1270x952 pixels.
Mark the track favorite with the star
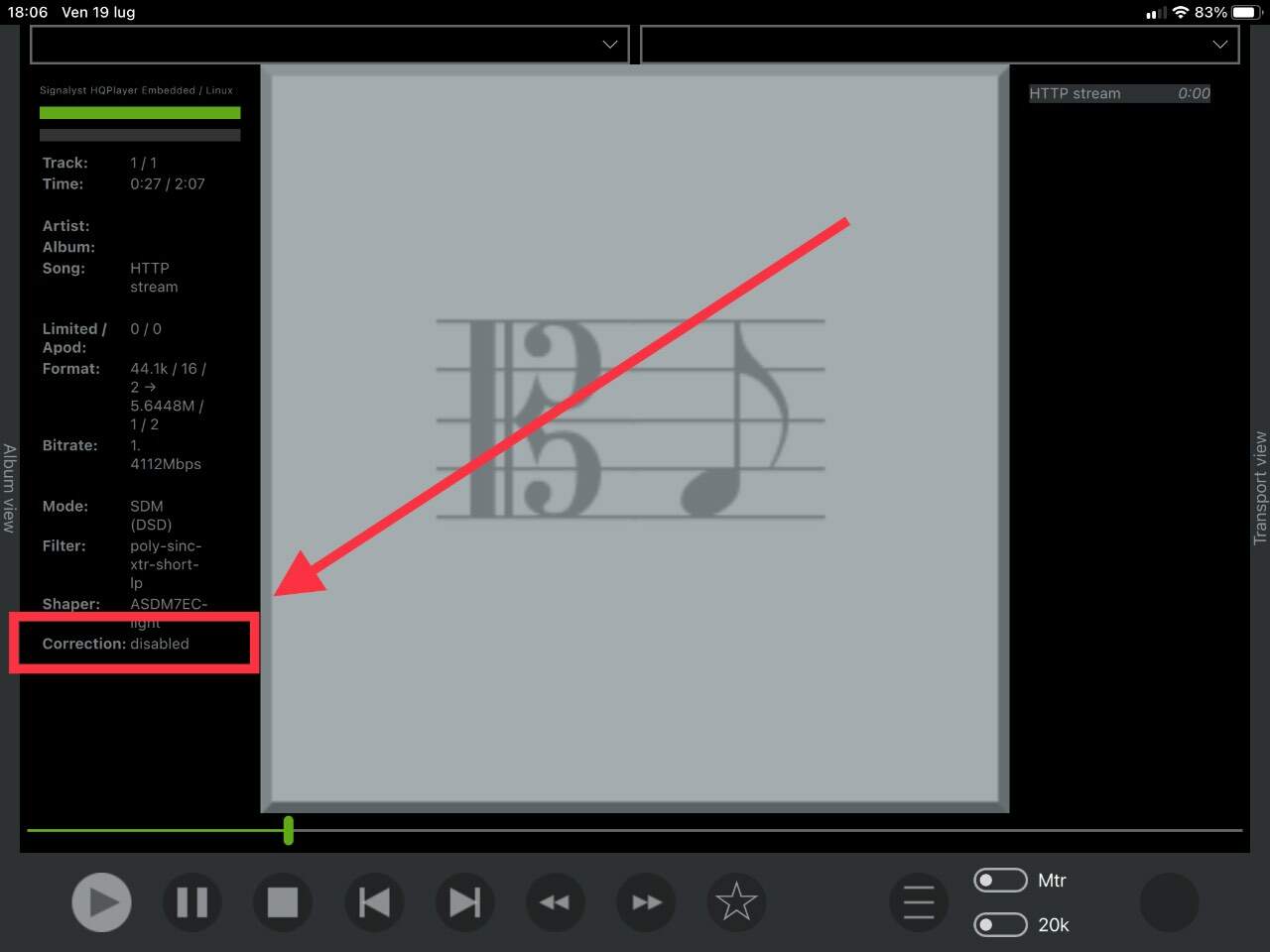pyautogui.click(x=736, y=902)
